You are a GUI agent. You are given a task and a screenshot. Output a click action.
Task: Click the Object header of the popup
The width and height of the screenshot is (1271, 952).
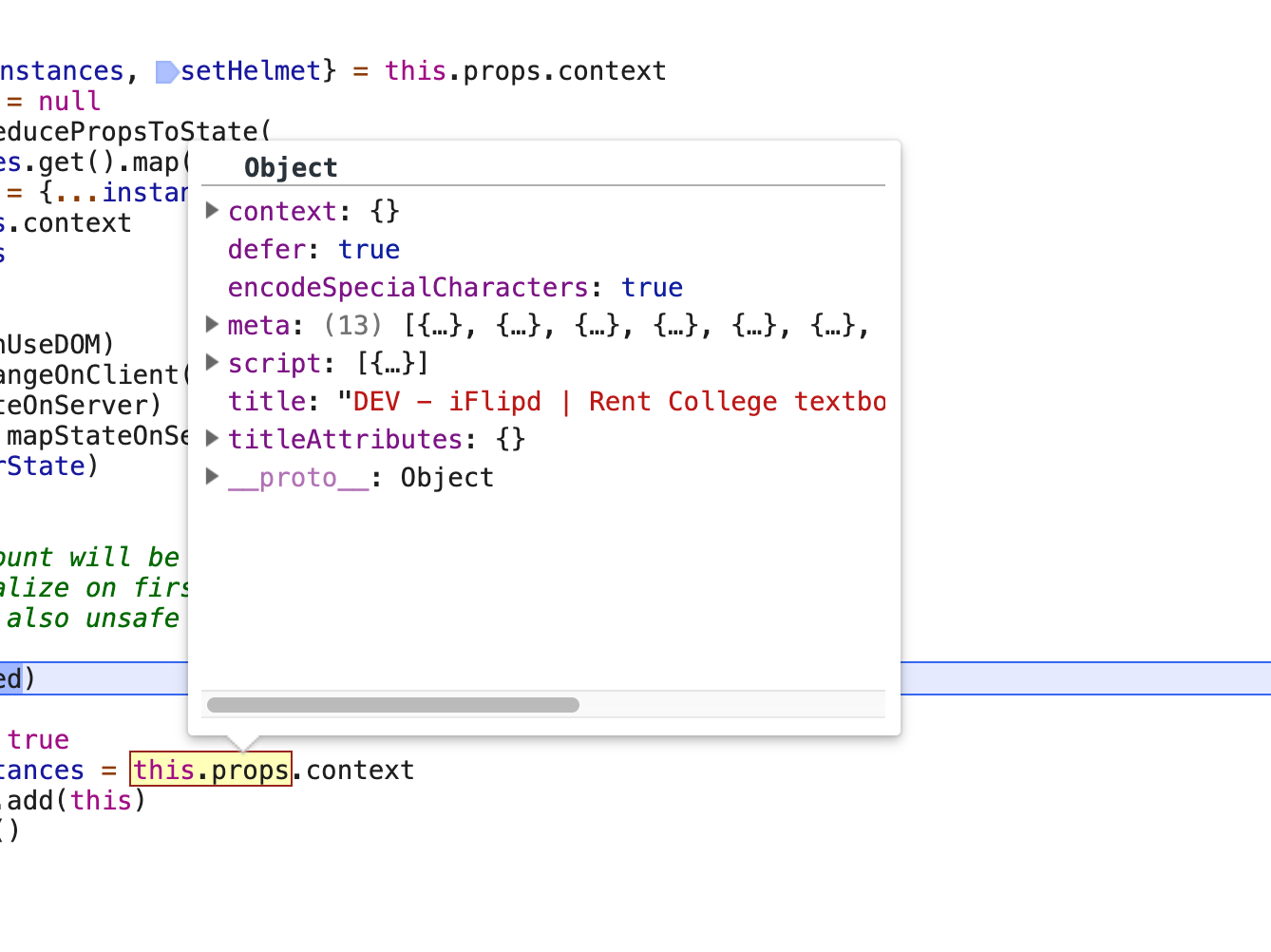coord(291,167)
